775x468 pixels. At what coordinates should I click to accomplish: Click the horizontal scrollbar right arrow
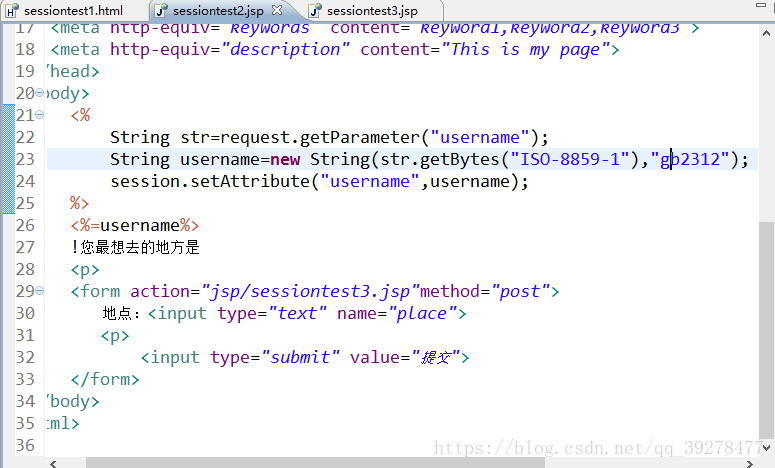[x=749, y=463]
